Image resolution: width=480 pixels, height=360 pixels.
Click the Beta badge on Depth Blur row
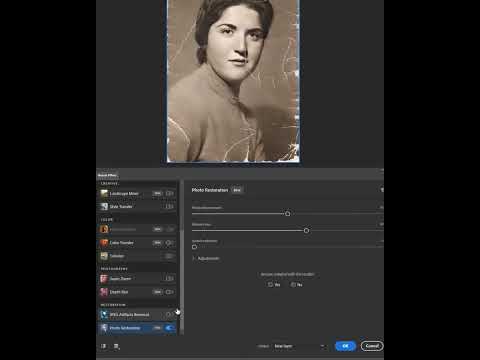coord(157,292)
